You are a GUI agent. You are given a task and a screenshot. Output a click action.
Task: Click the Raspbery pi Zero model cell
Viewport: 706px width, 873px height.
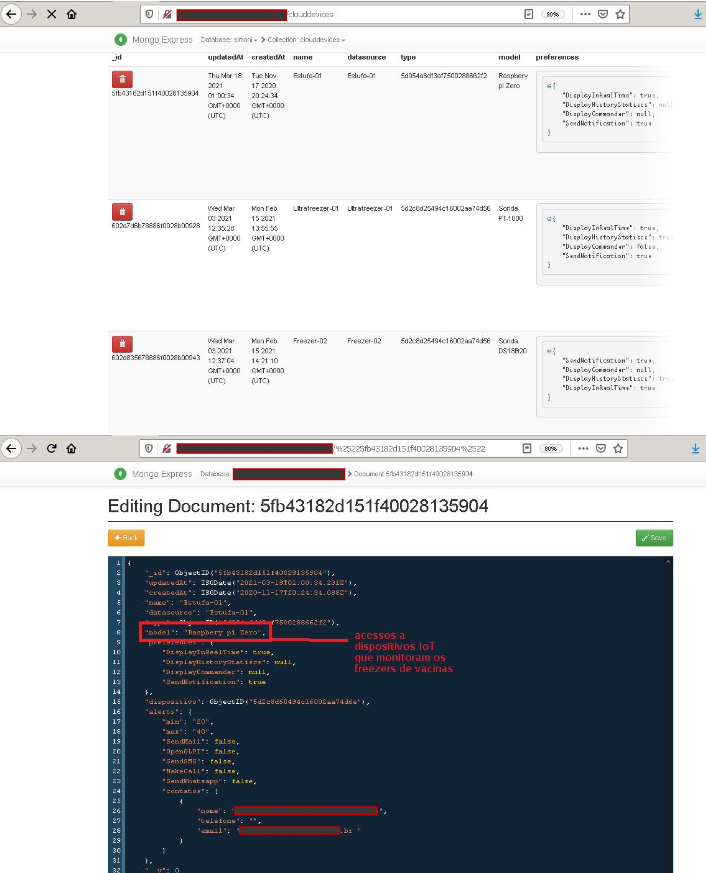[x=513, y=81]
